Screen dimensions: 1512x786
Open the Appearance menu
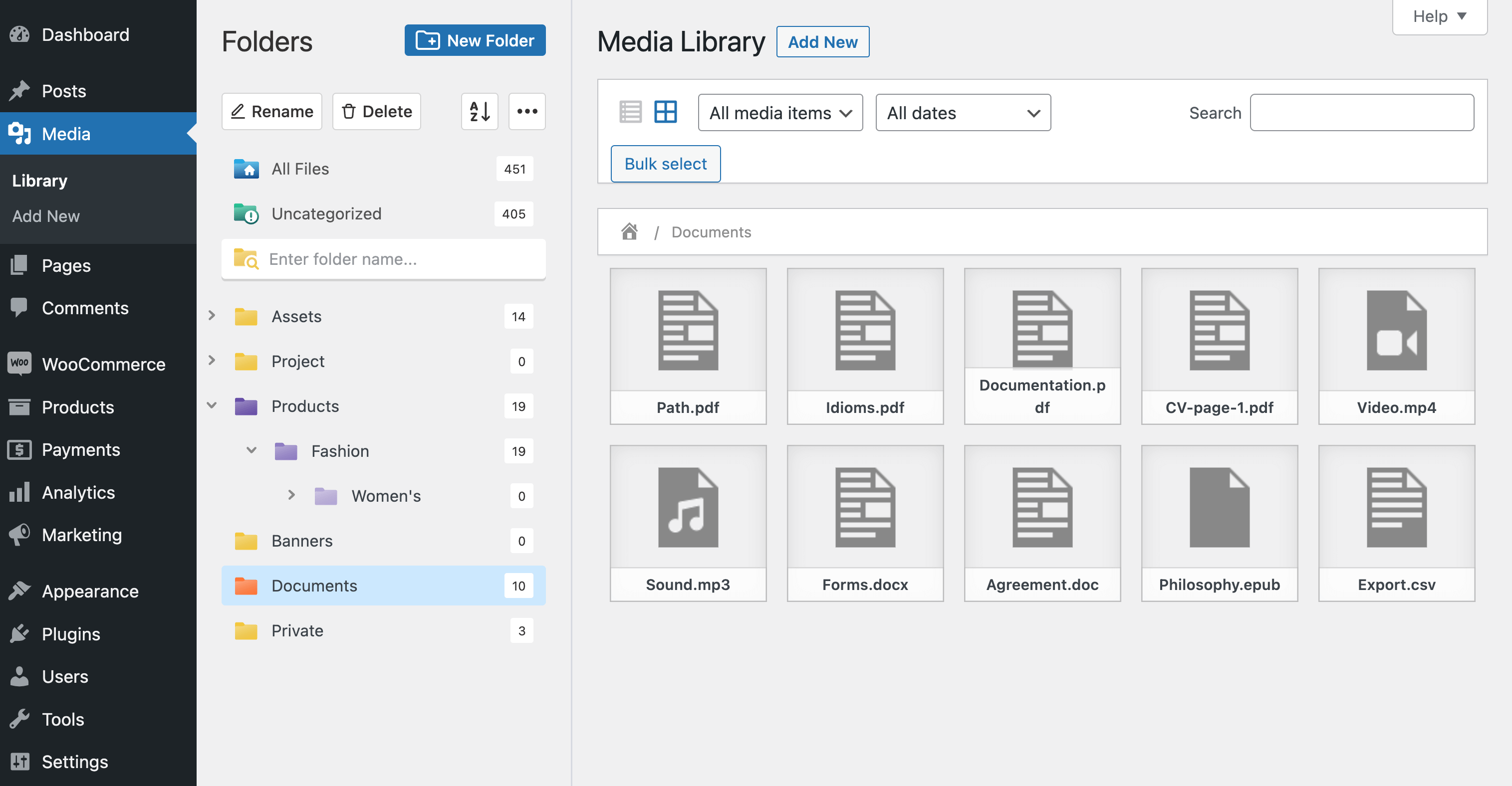tap(98, 590)
